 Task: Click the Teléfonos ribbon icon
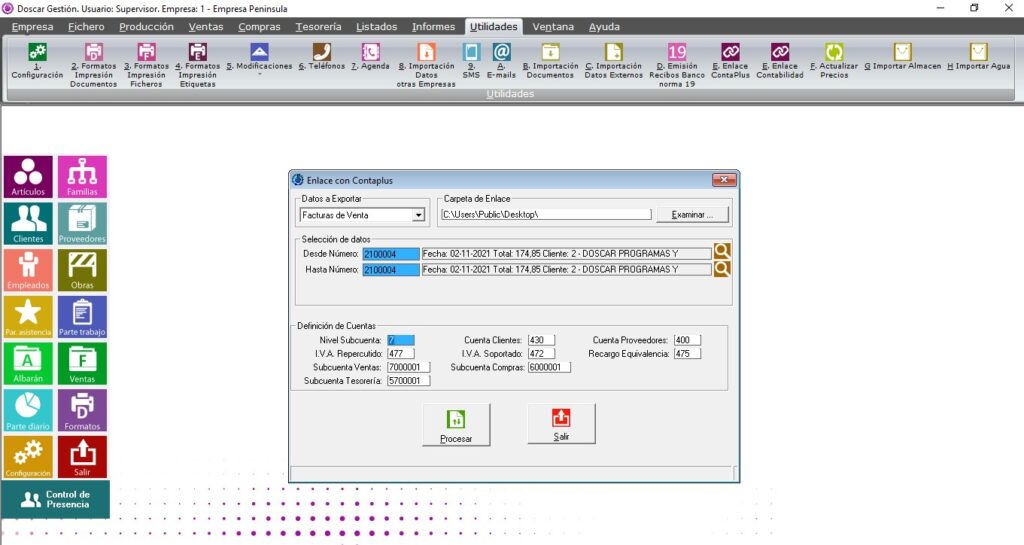point(321,57)
